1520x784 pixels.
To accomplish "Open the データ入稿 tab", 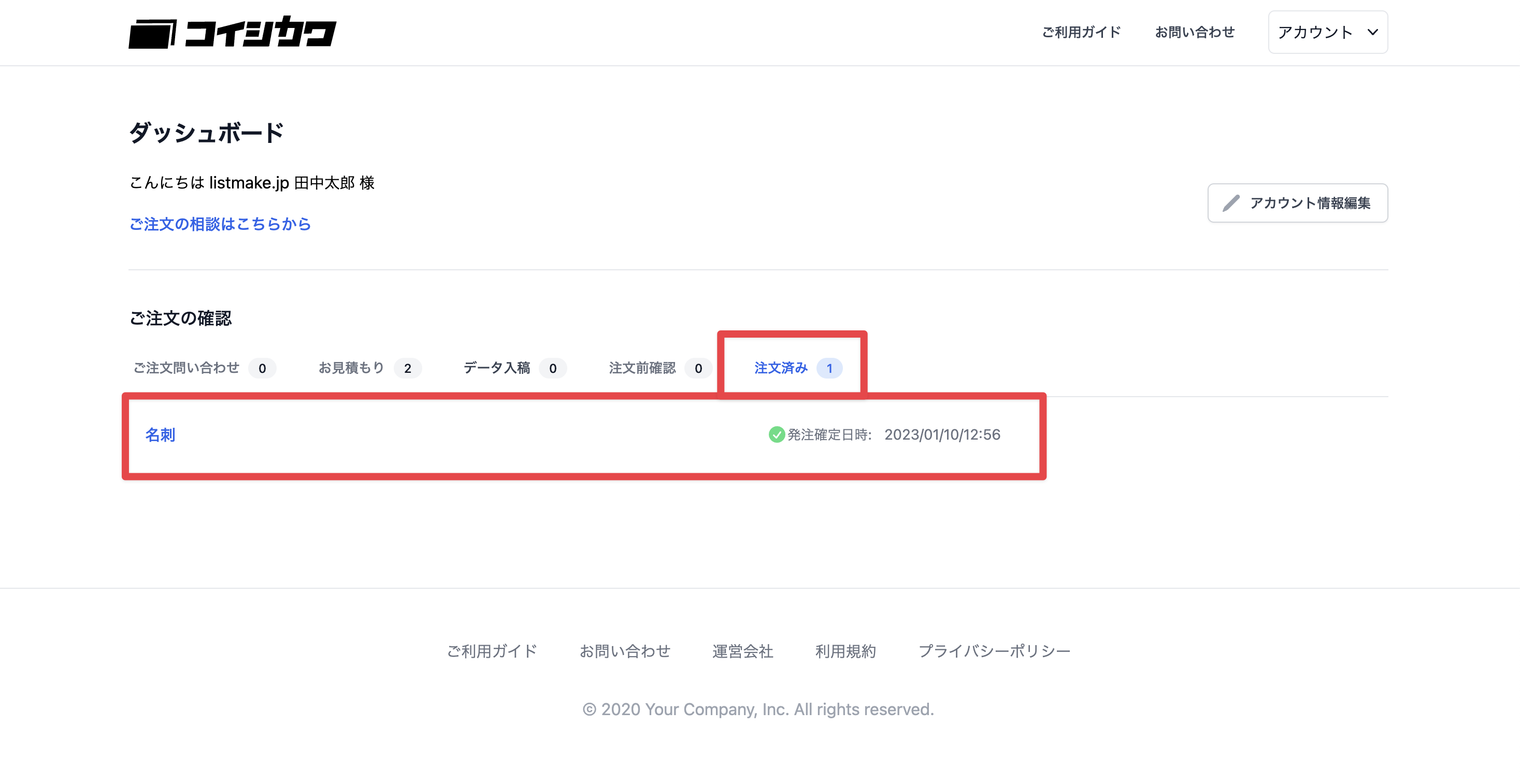I will click(x=514, y=368).
